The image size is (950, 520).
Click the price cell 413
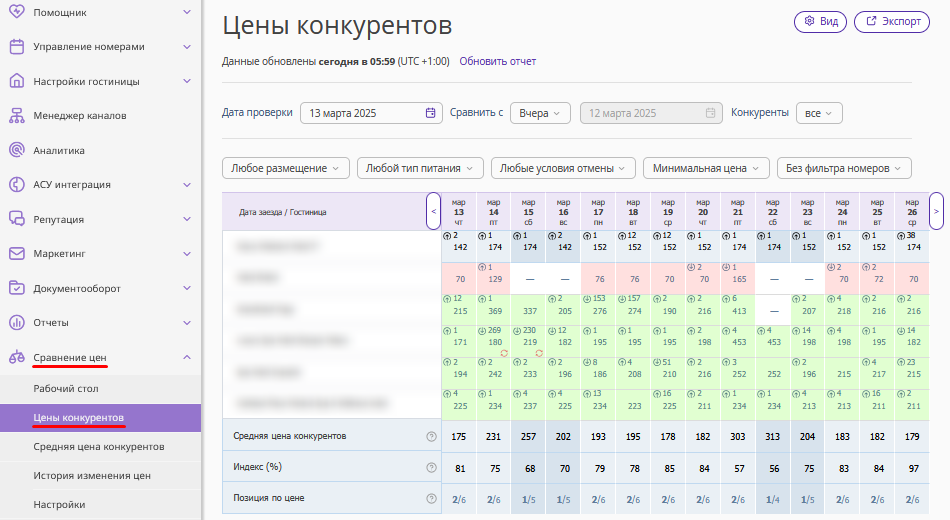(739, 311)
